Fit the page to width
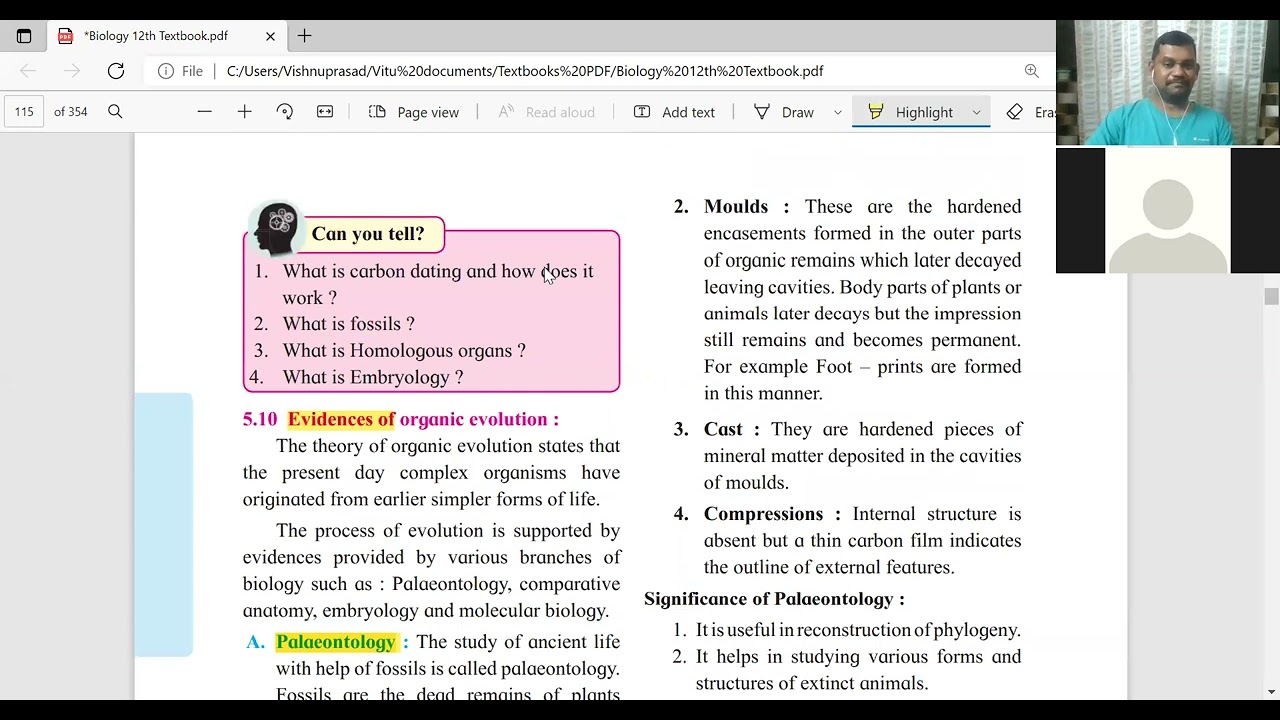 (x=325, y=112)
